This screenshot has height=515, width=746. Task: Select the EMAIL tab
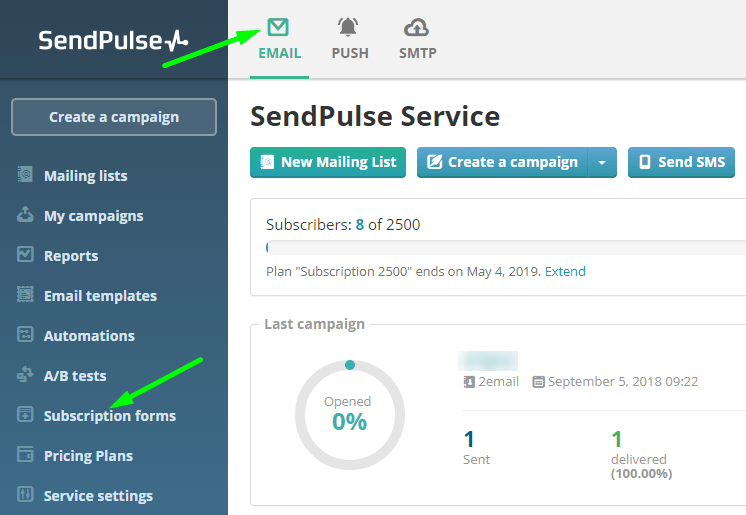pyautogui.click(x=279, y=39)
